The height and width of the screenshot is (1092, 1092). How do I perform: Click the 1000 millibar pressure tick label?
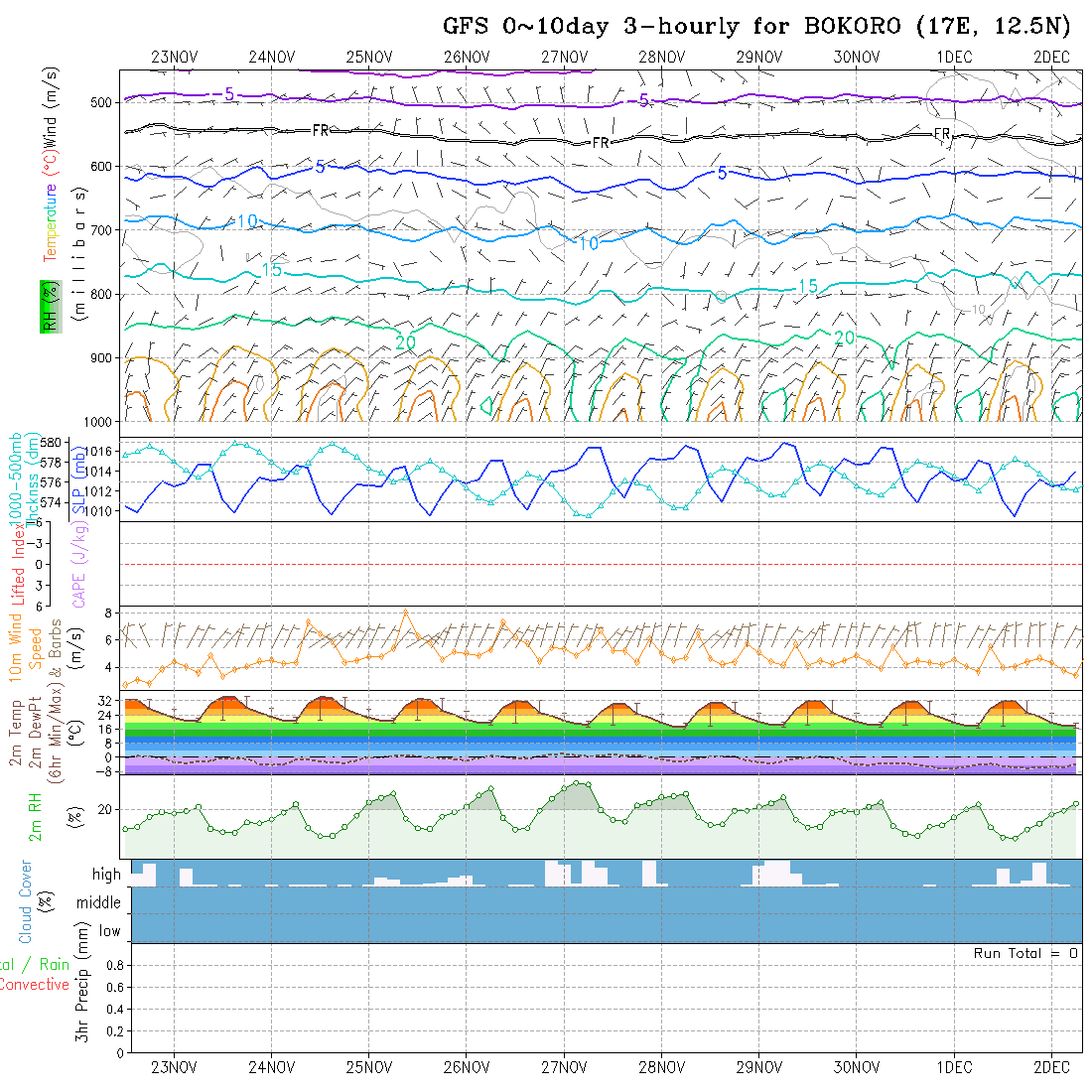[x=96, y=422]
